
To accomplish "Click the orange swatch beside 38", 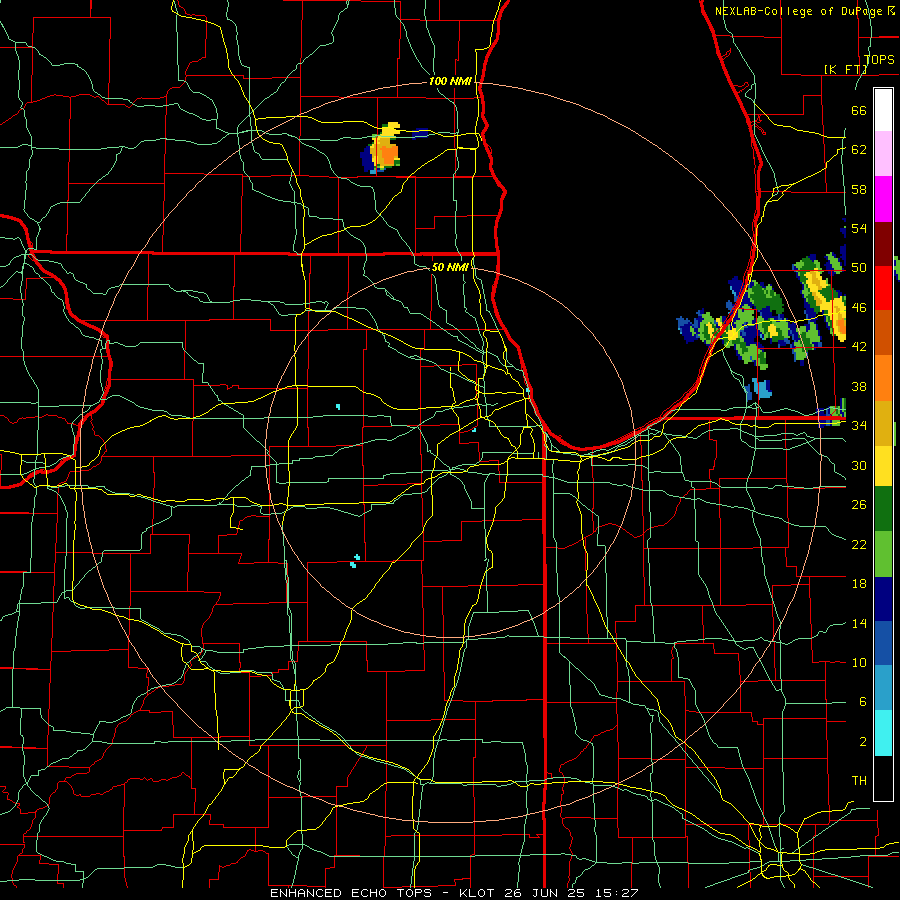I will pyautogui.click(x=883, y=377).
